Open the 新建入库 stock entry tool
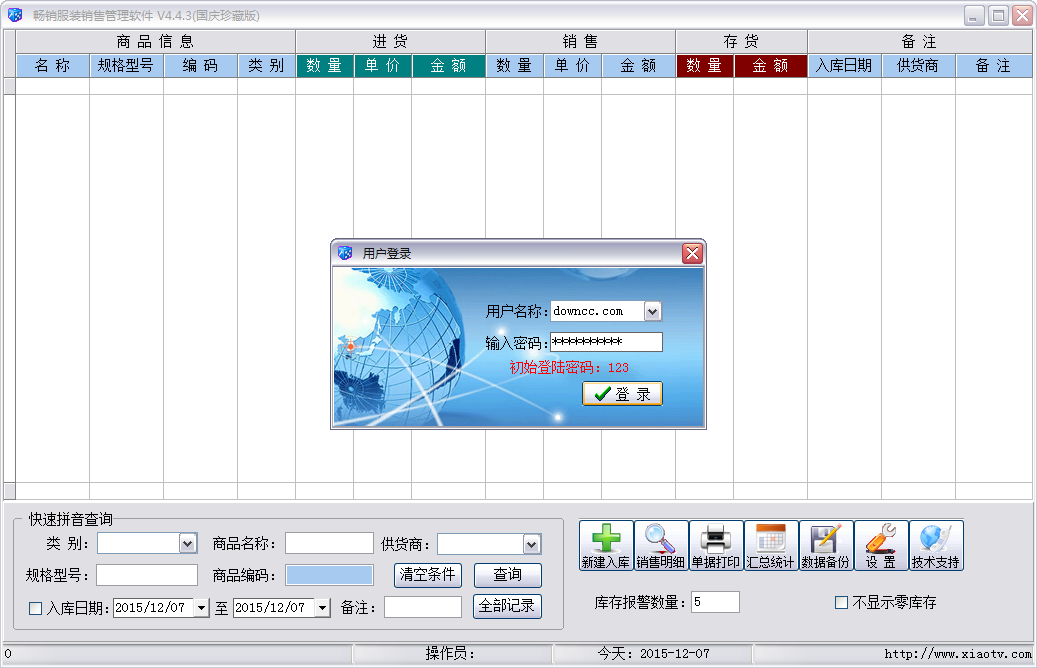Viewport: 1037px width, 668px height. tap(607, 545)
